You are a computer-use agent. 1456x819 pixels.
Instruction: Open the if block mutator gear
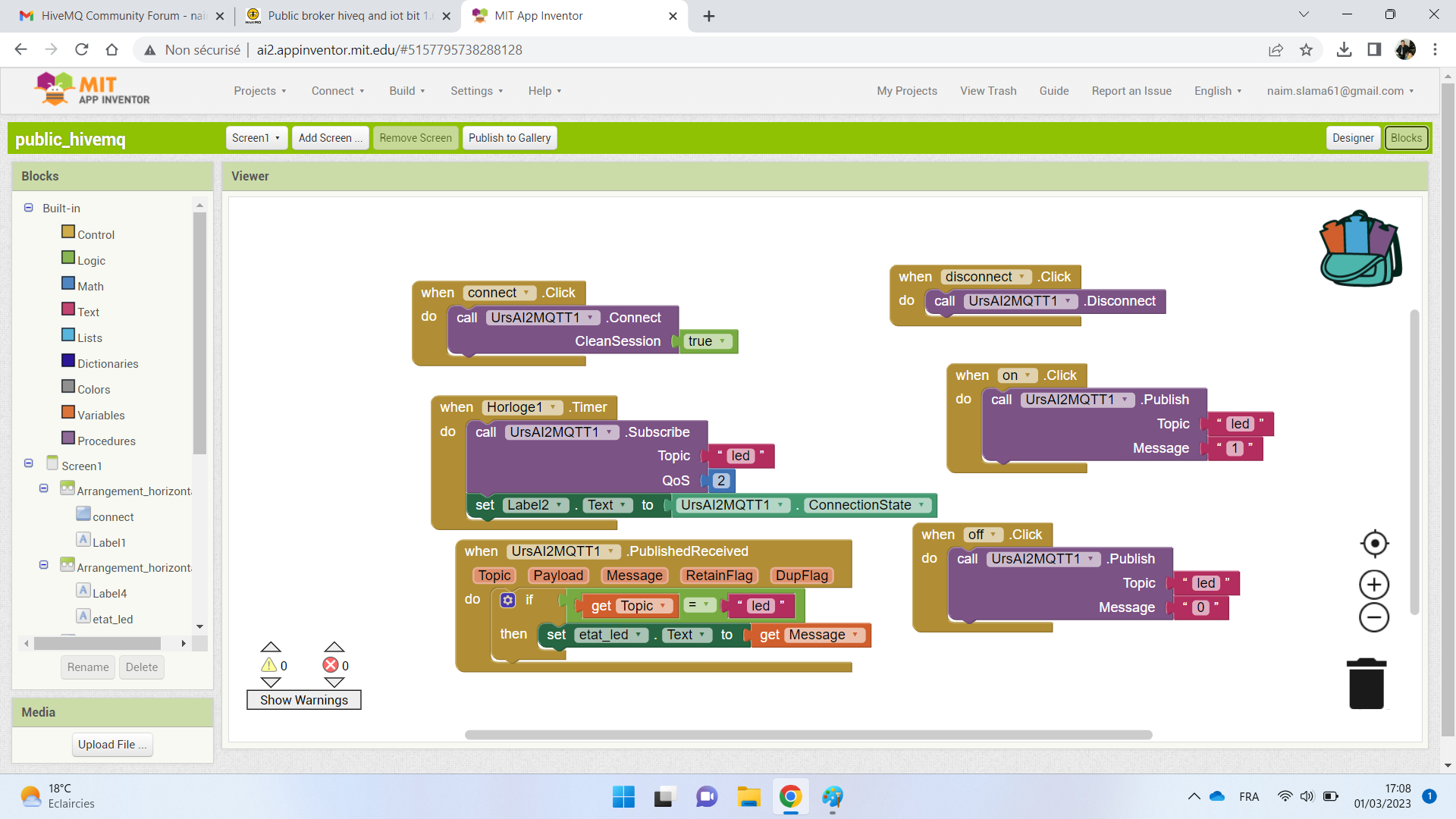pos(508,600)
